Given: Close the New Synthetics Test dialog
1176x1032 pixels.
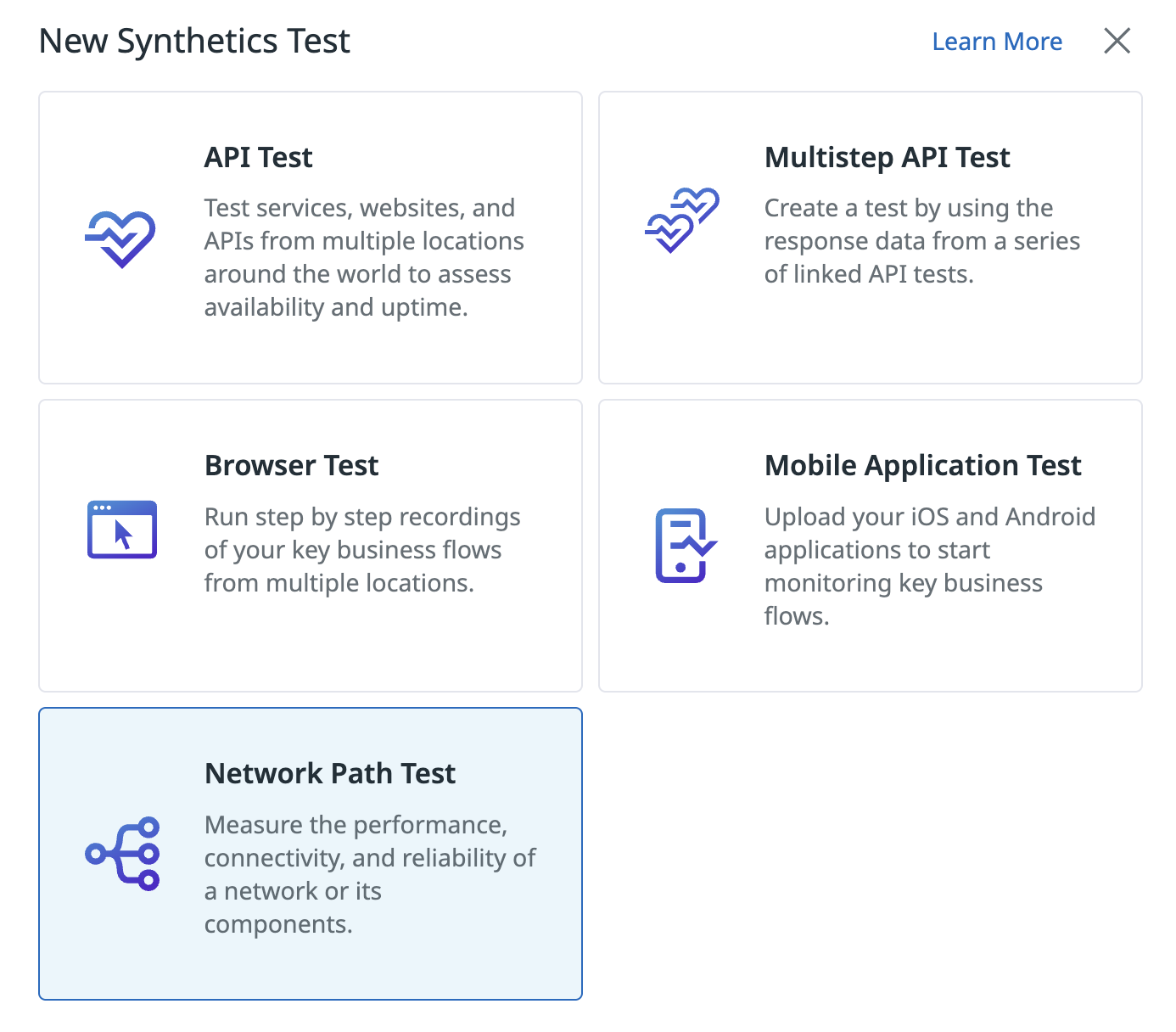Looking at the screenshot, I should pyautogui.click(x=1117, y=41).
